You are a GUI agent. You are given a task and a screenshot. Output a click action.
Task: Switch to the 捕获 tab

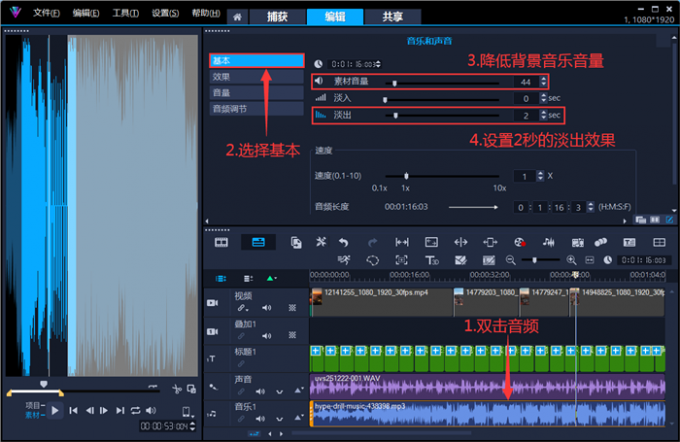(x=277, y=17)
